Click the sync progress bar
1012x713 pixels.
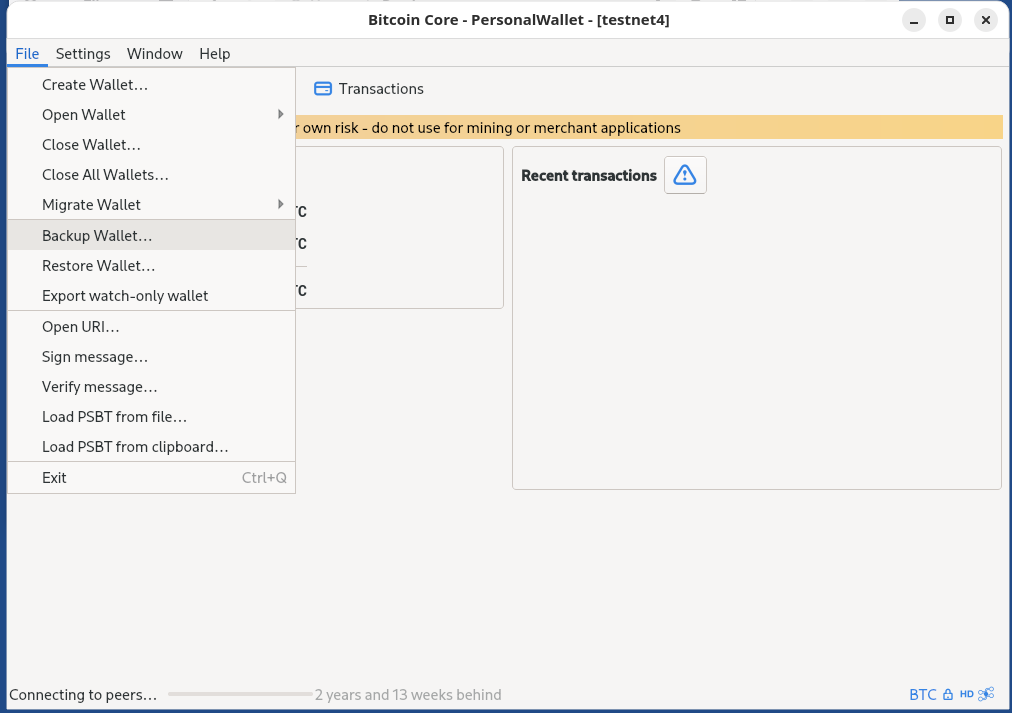240,694
